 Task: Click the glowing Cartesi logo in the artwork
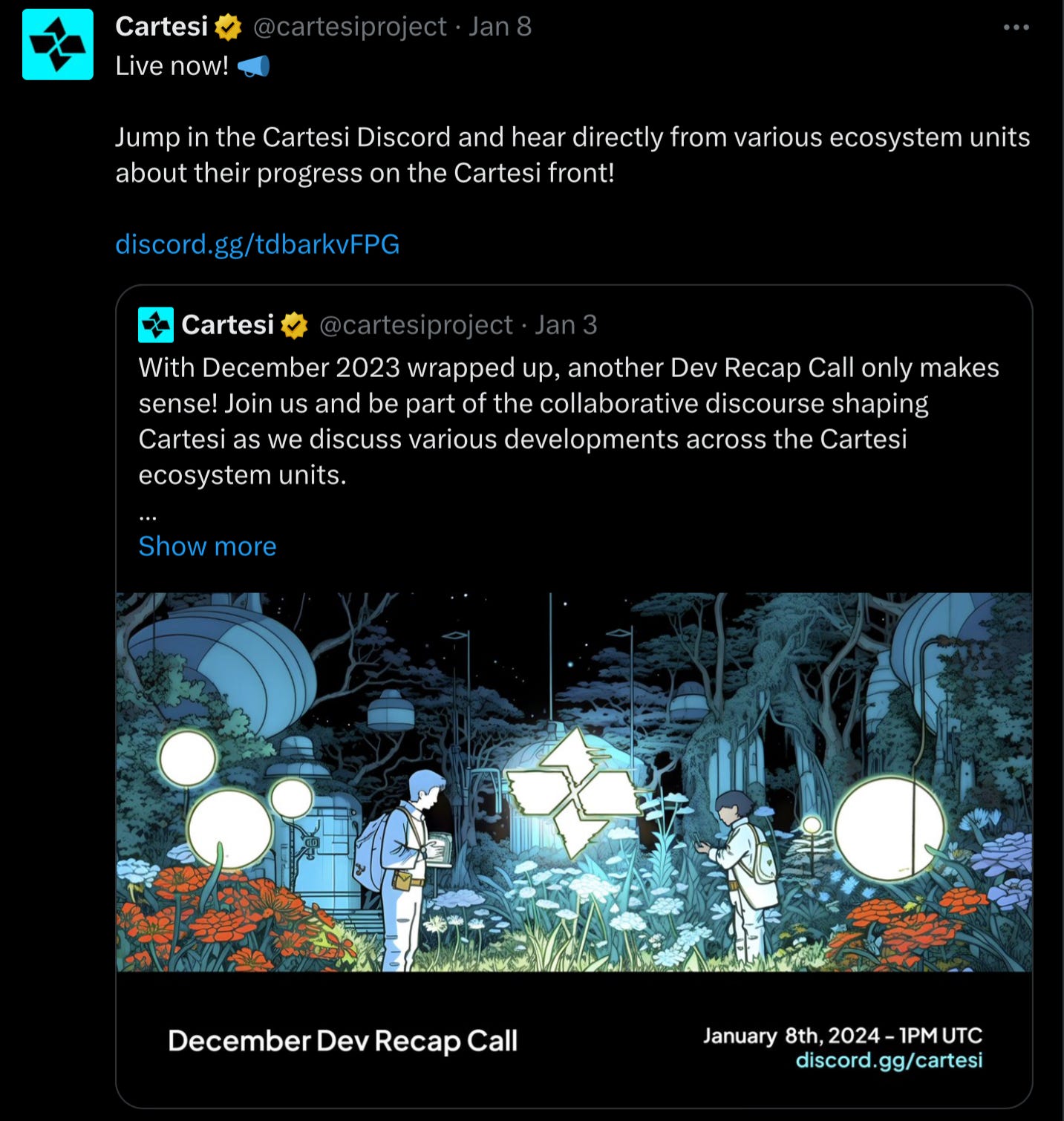[573, 791]
